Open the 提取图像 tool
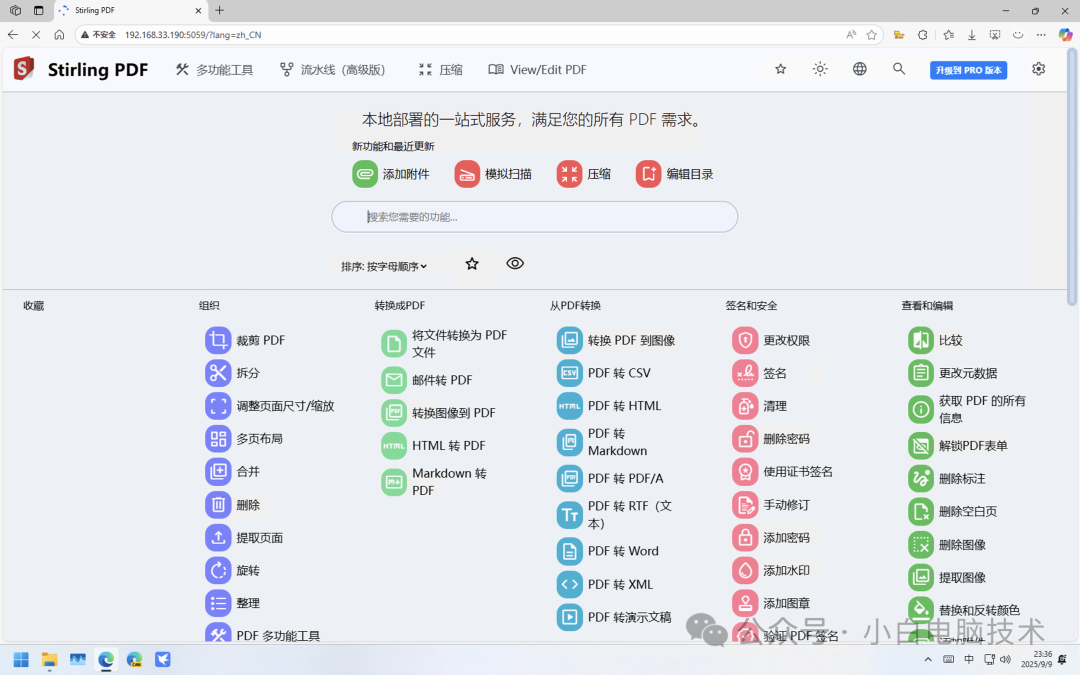This screenshot has width=1080, height=675. (x=948, y=577)
